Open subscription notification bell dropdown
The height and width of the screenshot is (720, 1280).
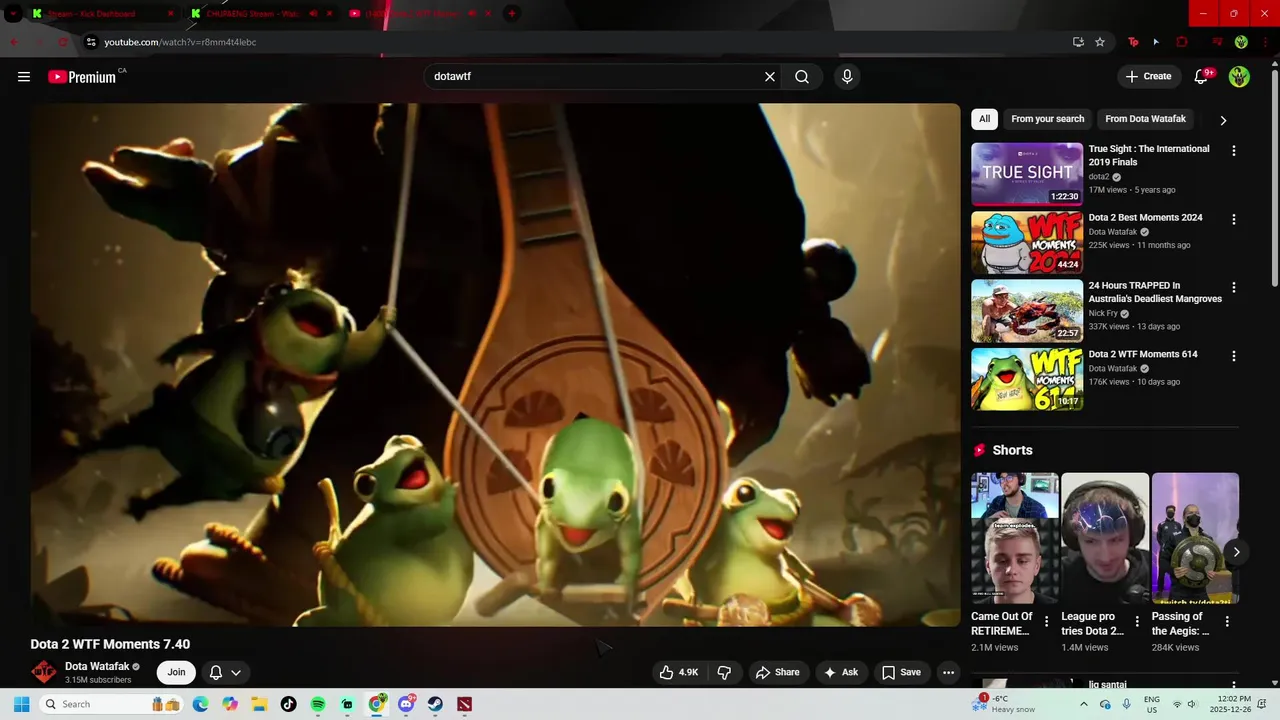tap(225, 672)
